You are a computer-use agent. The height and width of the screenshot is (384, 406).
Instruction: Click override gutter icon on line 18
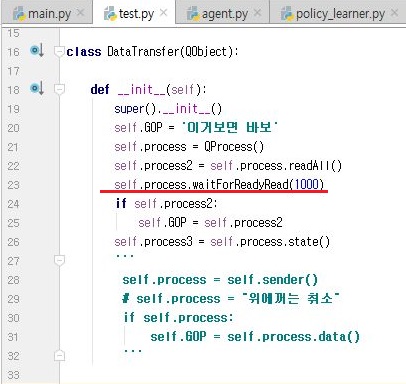coord(37,89)
